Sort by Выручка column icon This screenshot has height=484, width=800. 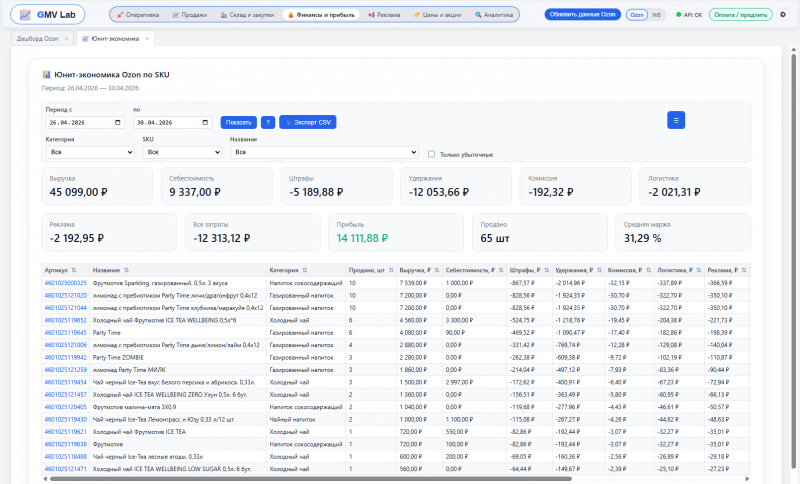(x=437, y=270)
